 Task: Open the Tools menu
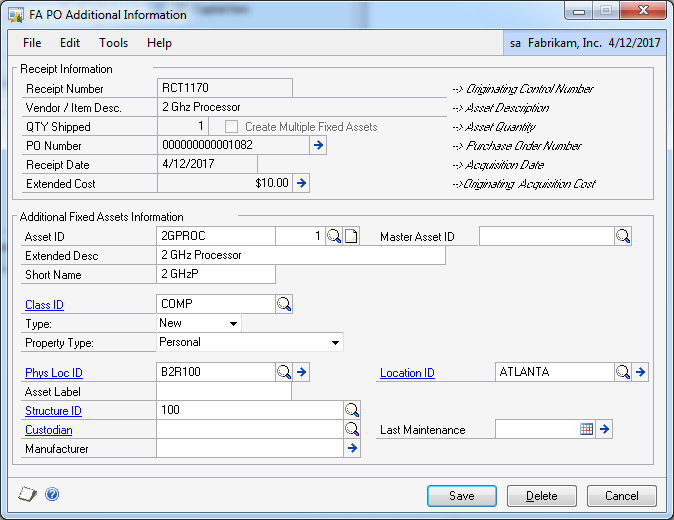(x=113, y=43)
